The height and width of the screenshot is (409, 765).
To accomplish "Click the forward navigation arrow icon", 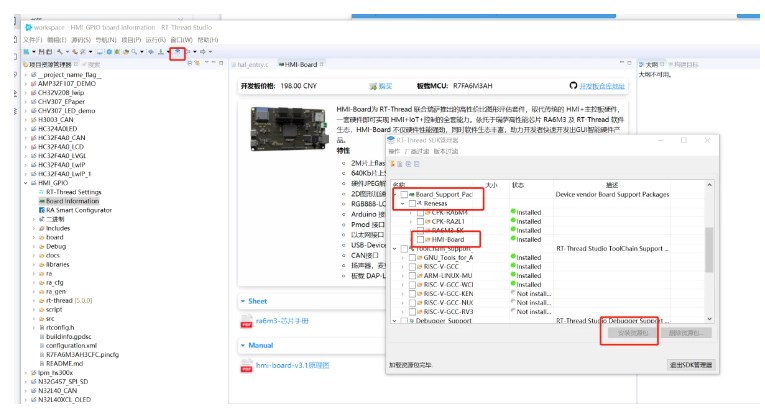I will tap(203, 52).
